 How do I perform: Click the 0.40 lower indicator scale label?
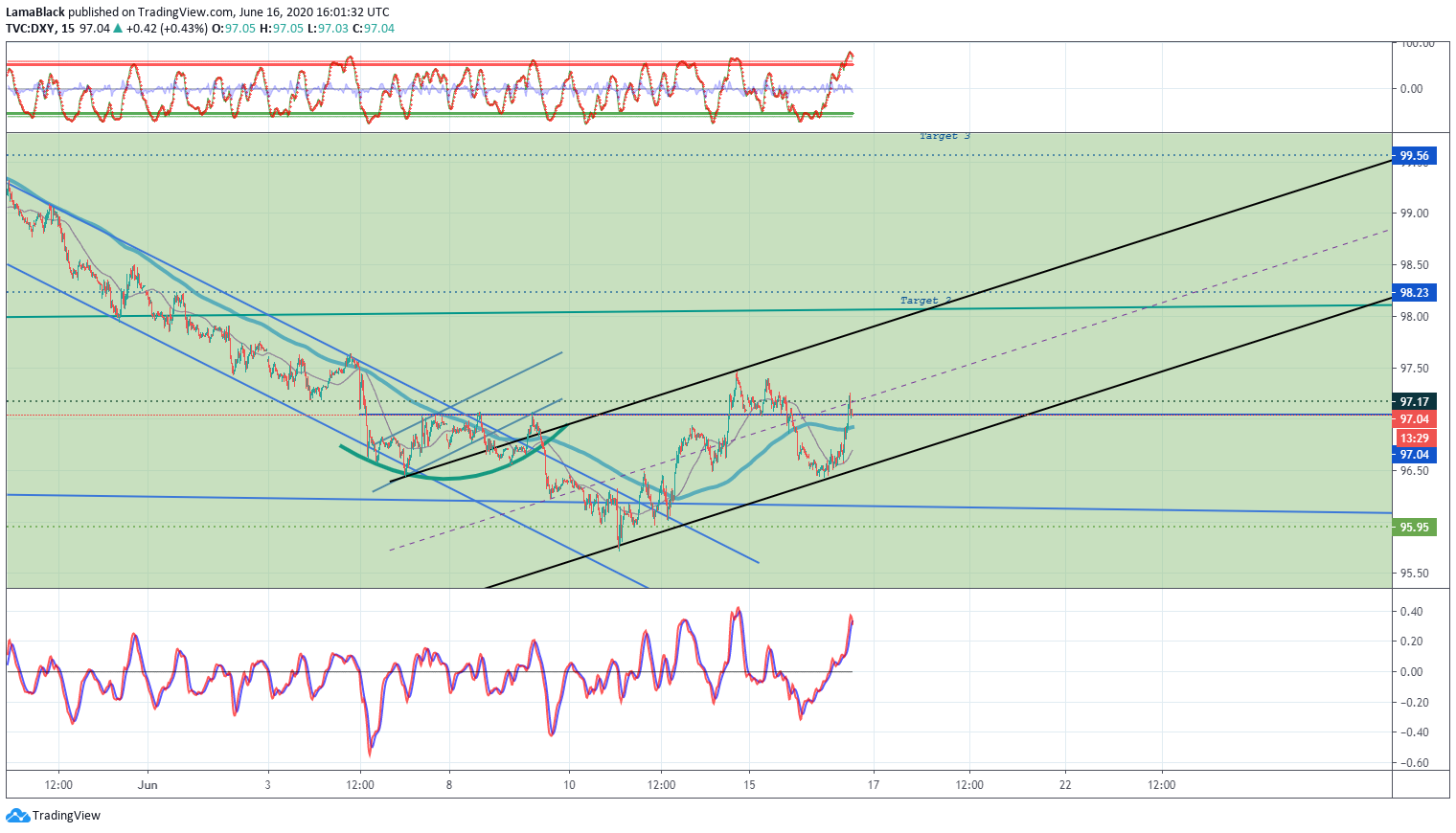(1411, 612)
